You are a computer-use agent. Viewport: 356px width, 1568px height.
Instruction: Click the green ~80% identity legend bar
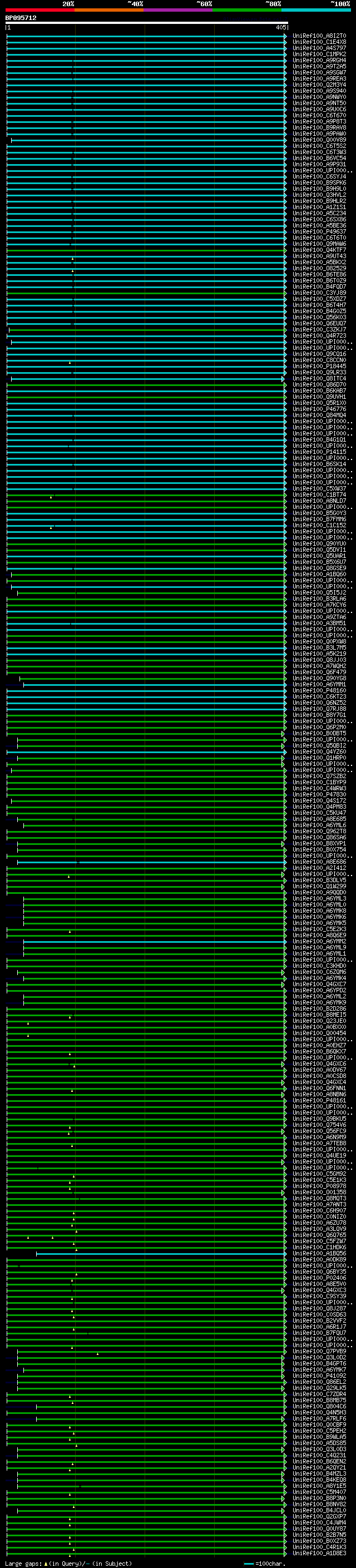click(247, 10)
